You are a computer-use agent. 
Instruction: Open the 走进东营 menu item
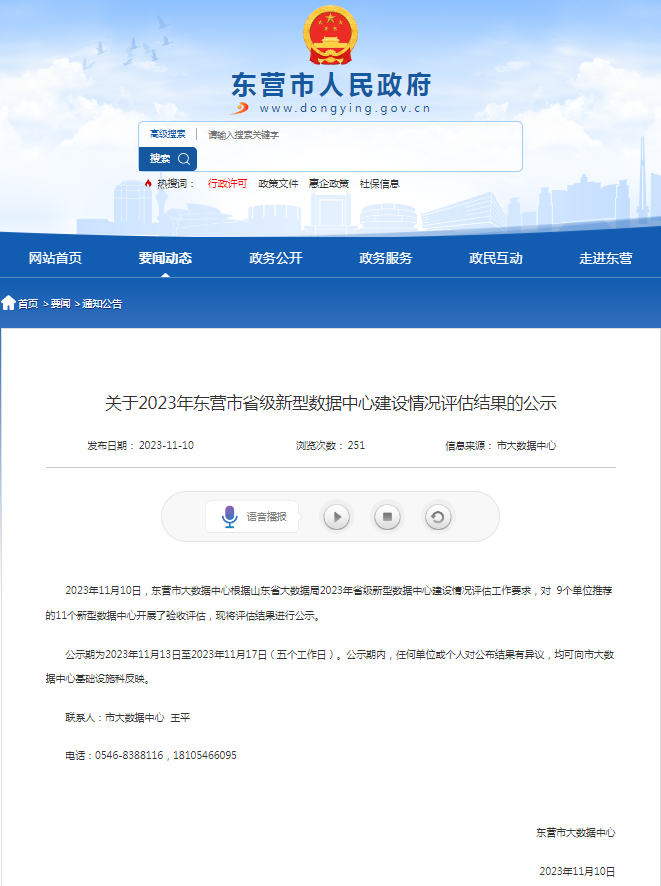coord(606,258)
